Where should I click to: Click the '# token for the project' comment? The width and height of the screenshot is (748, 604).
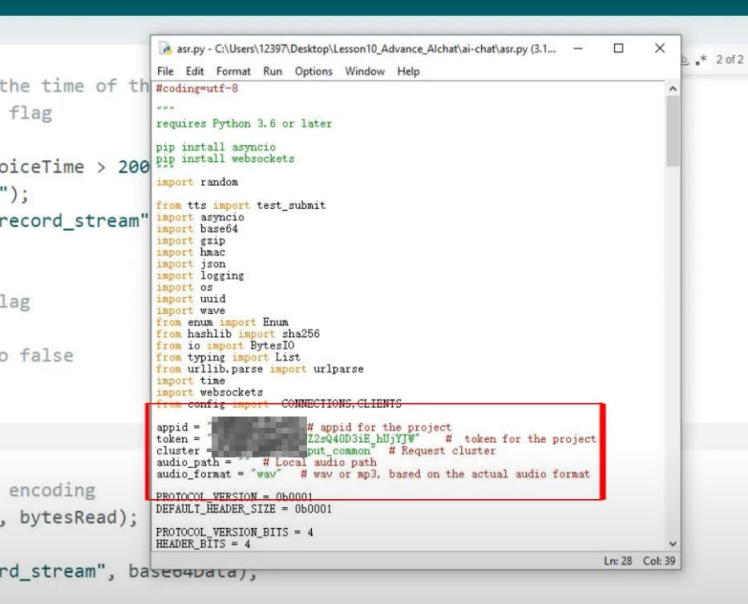pyautogui.click(x=521, y=439)
